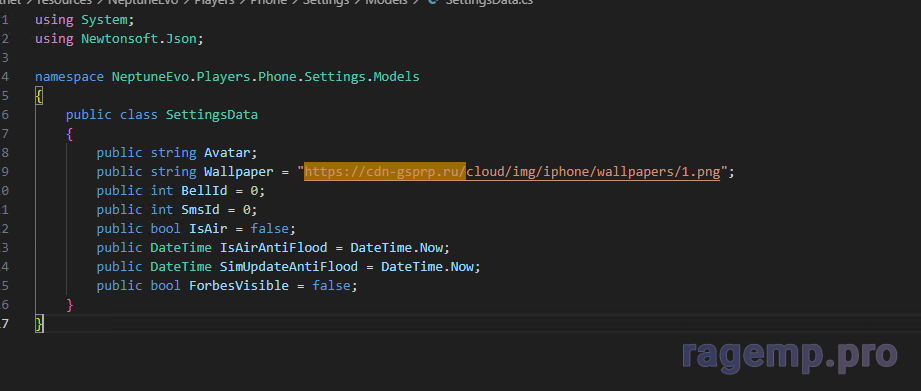
Task: Click the '0' value assigned to SmsId
Action: point(247,210)
